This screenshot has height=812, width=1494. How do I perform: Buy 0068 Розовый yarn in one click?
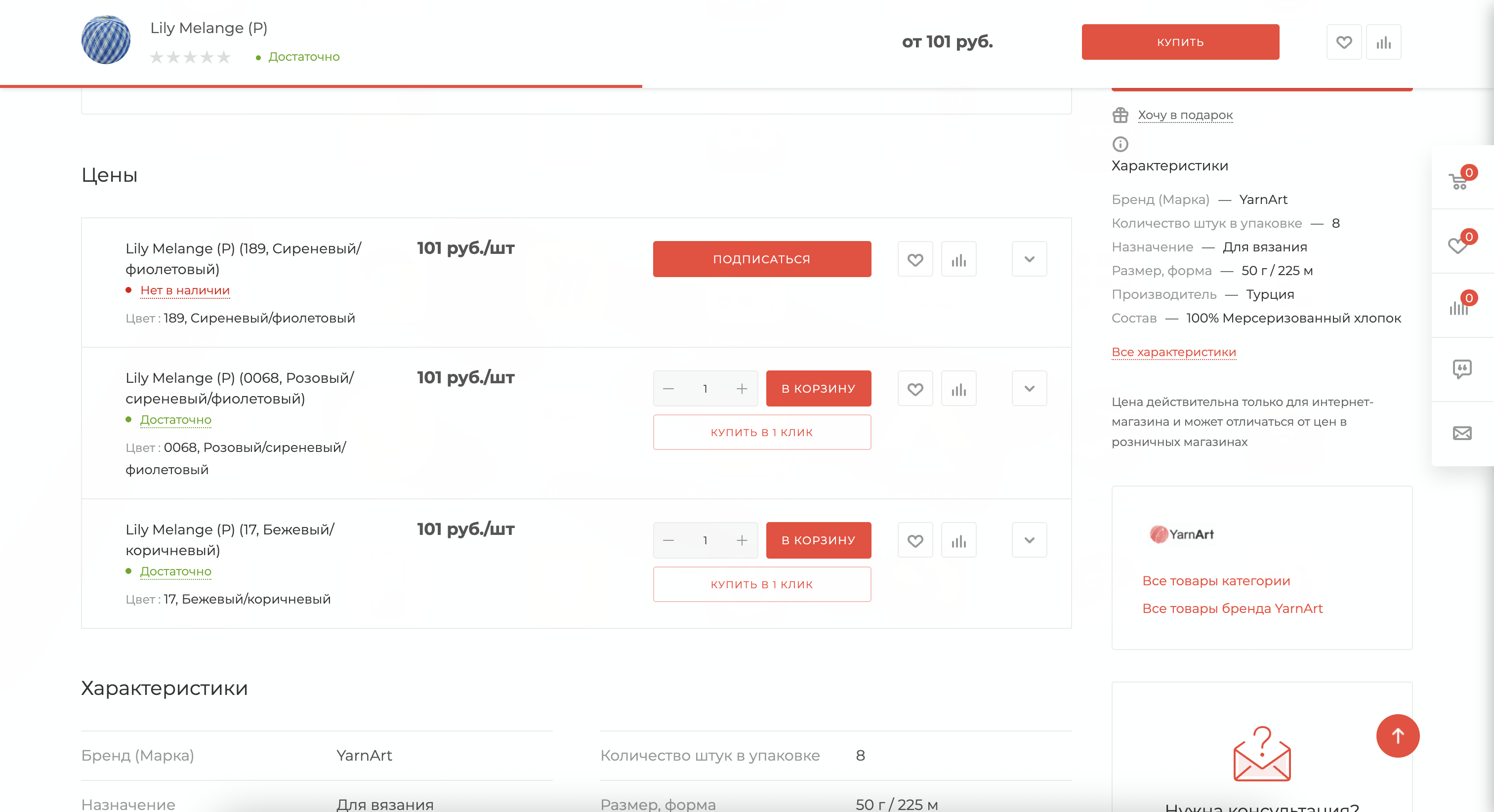tap(761, 432)
